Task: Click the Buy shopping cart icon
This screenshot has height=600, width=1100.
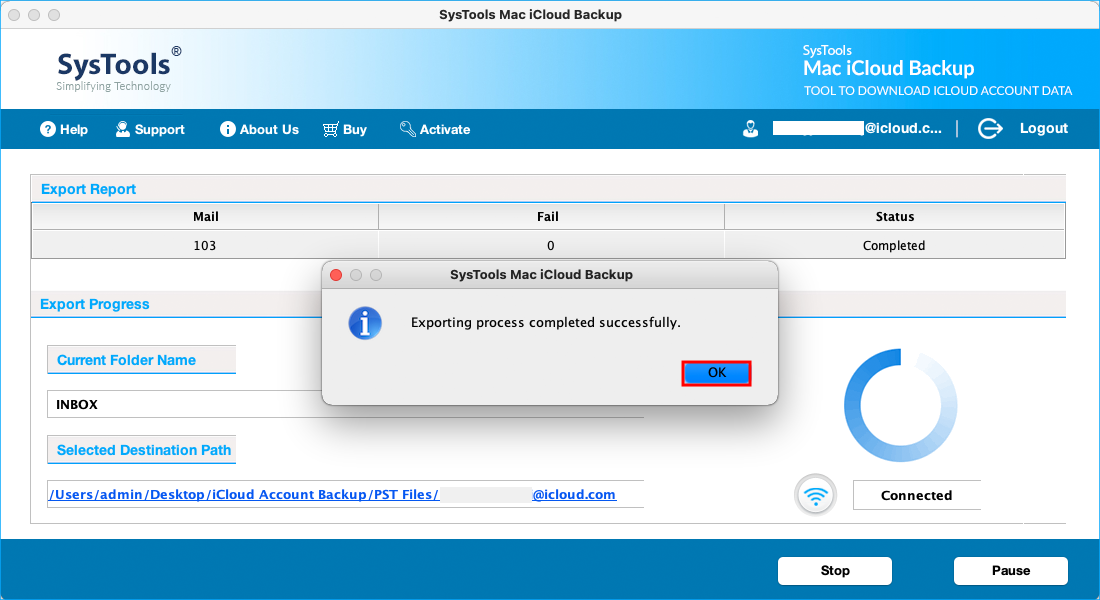Action: 330,129
